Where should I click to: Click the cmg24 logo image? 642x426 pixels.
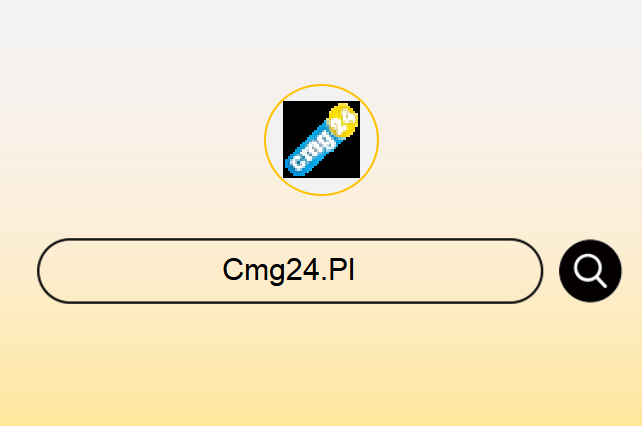(x=321, y=139)
